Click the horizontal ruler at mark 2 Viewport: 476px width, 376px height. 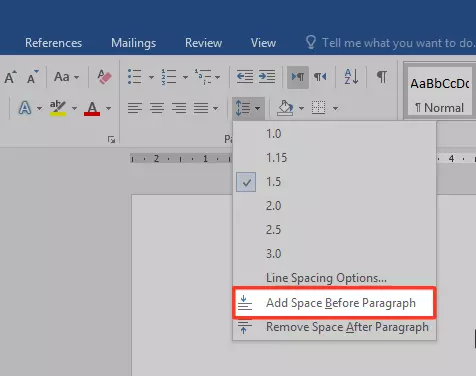pos(156,159)
